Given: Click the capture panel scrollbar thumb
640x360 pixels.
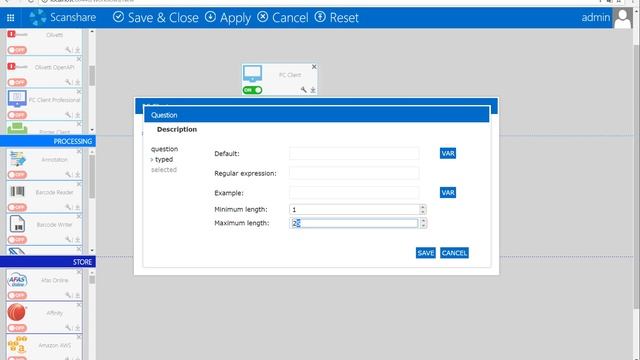Looking at the screenshot, I should pyautogui.click(x=92, y=76).
